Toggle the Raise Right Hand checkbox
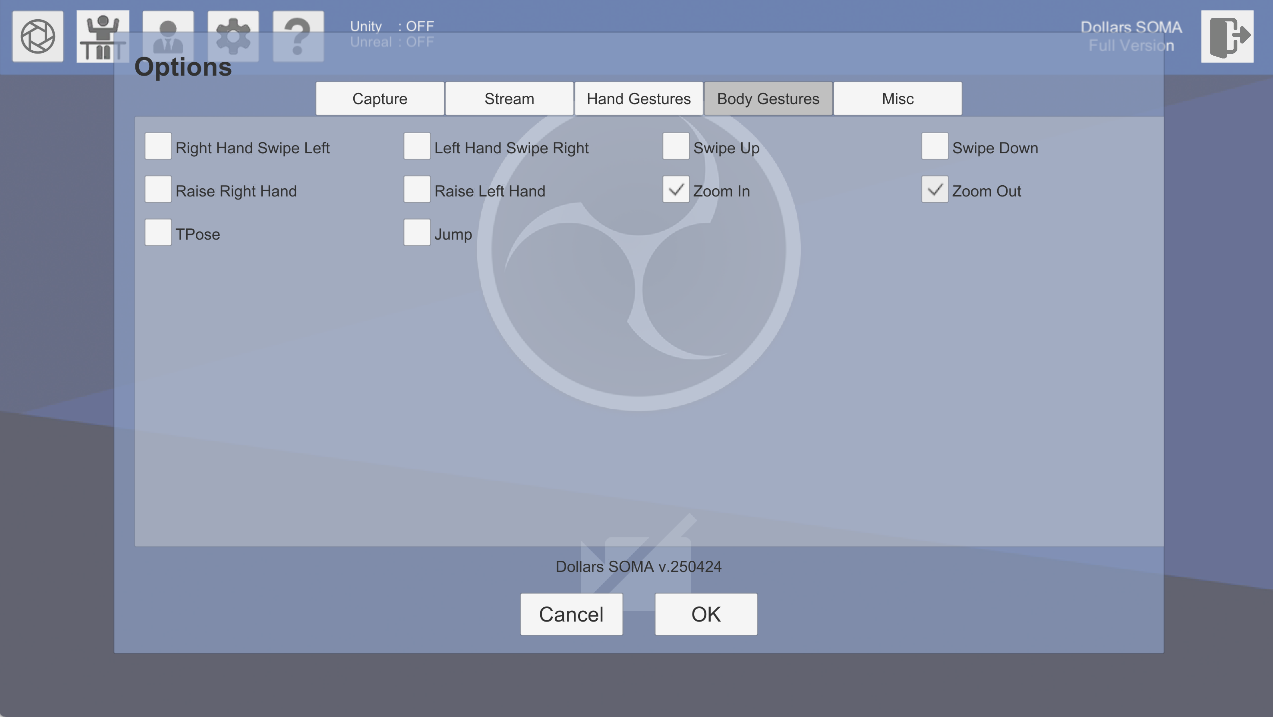The image size is (1273, 717). click(x=158, y=190)
